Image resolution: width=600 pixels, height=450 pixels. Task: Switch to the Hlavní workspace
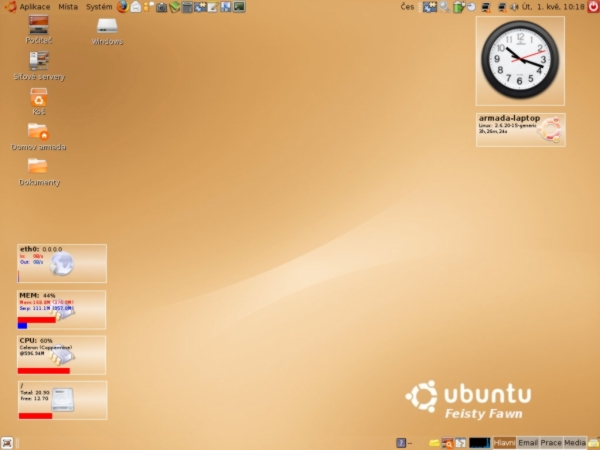point(504,443)
